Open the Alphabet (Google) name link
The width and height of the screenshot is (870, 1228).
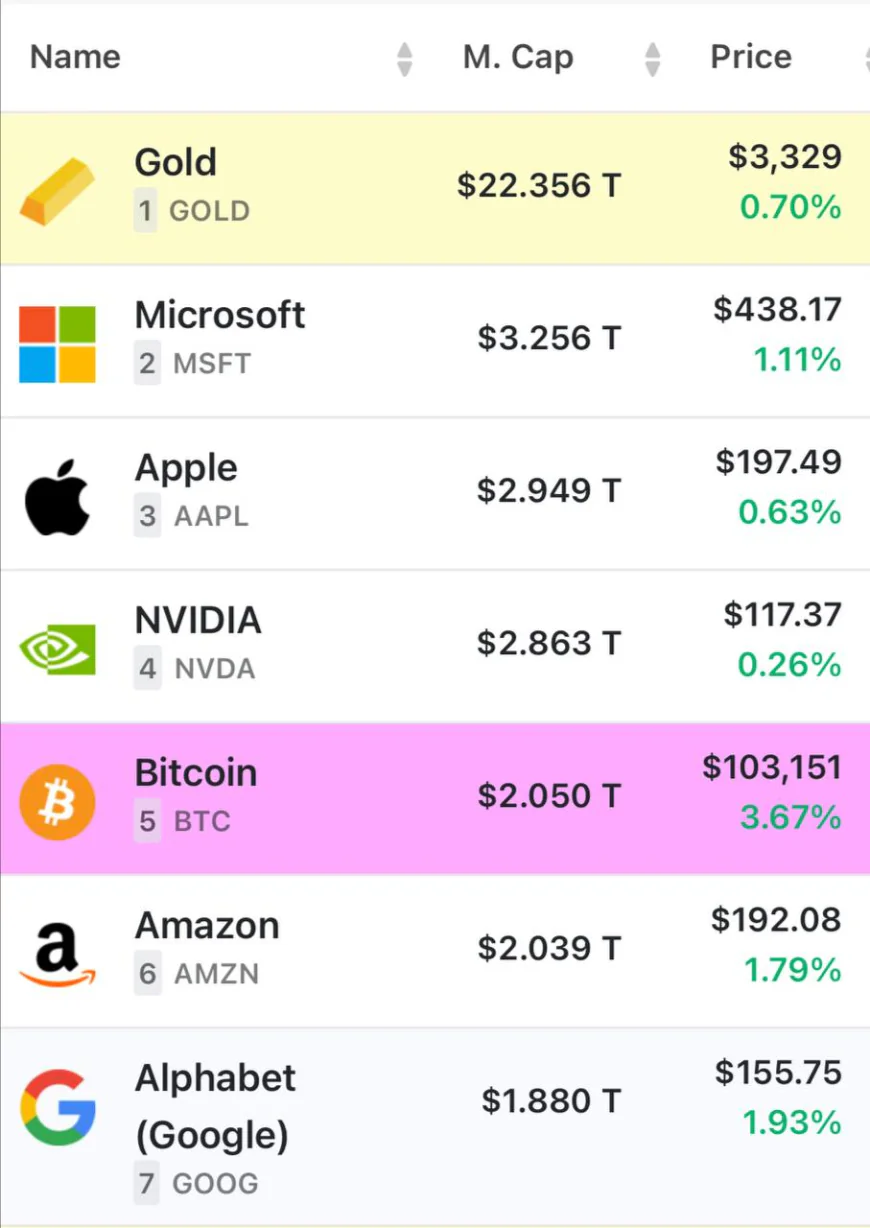215,1106
